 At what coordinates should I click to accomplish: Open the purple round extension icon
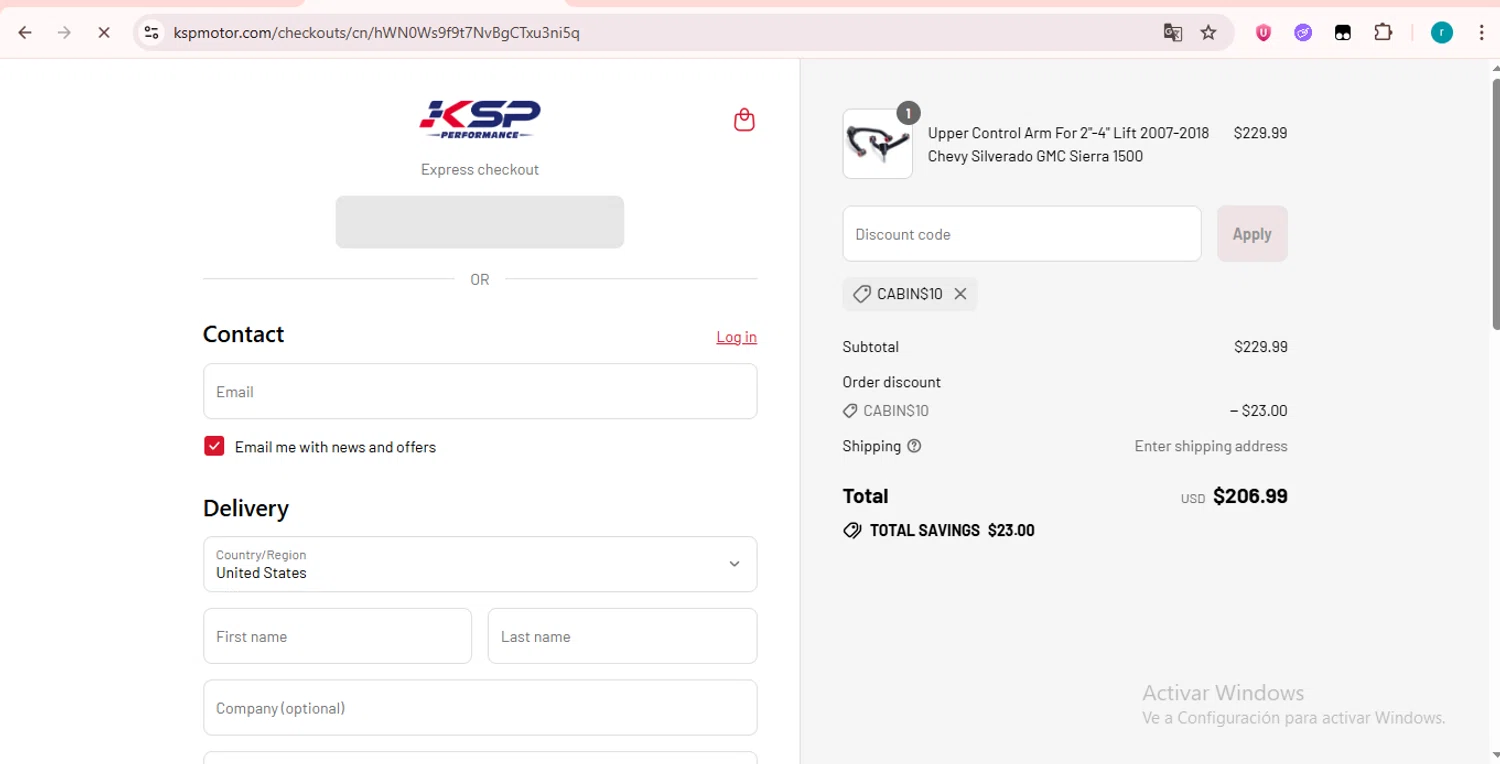pos(1303,33)
